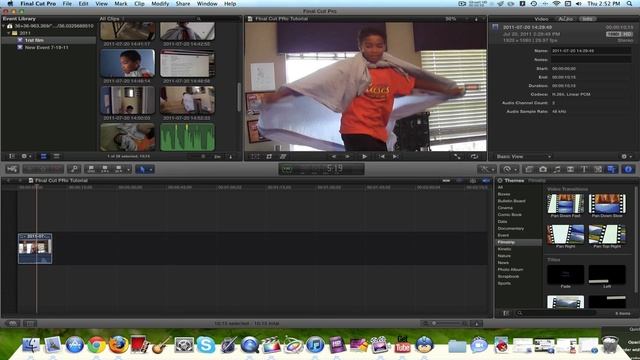Open the Edit menu

click(x=83, y=4)
